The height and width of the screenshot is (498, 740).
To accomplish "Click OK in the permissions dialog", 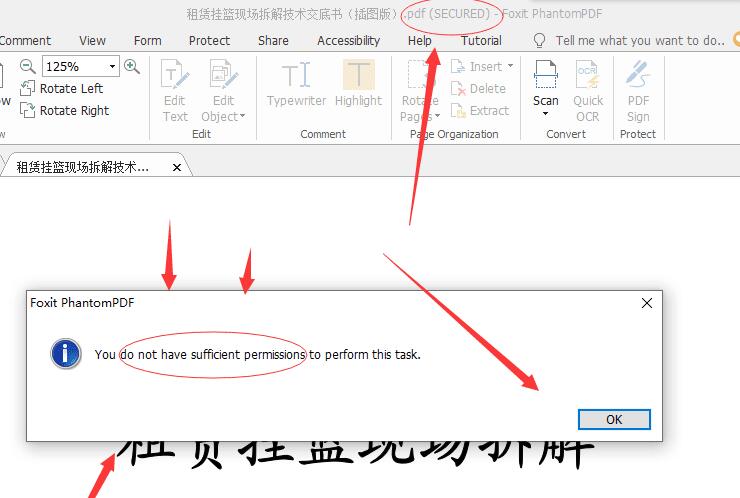I will 614,419.
